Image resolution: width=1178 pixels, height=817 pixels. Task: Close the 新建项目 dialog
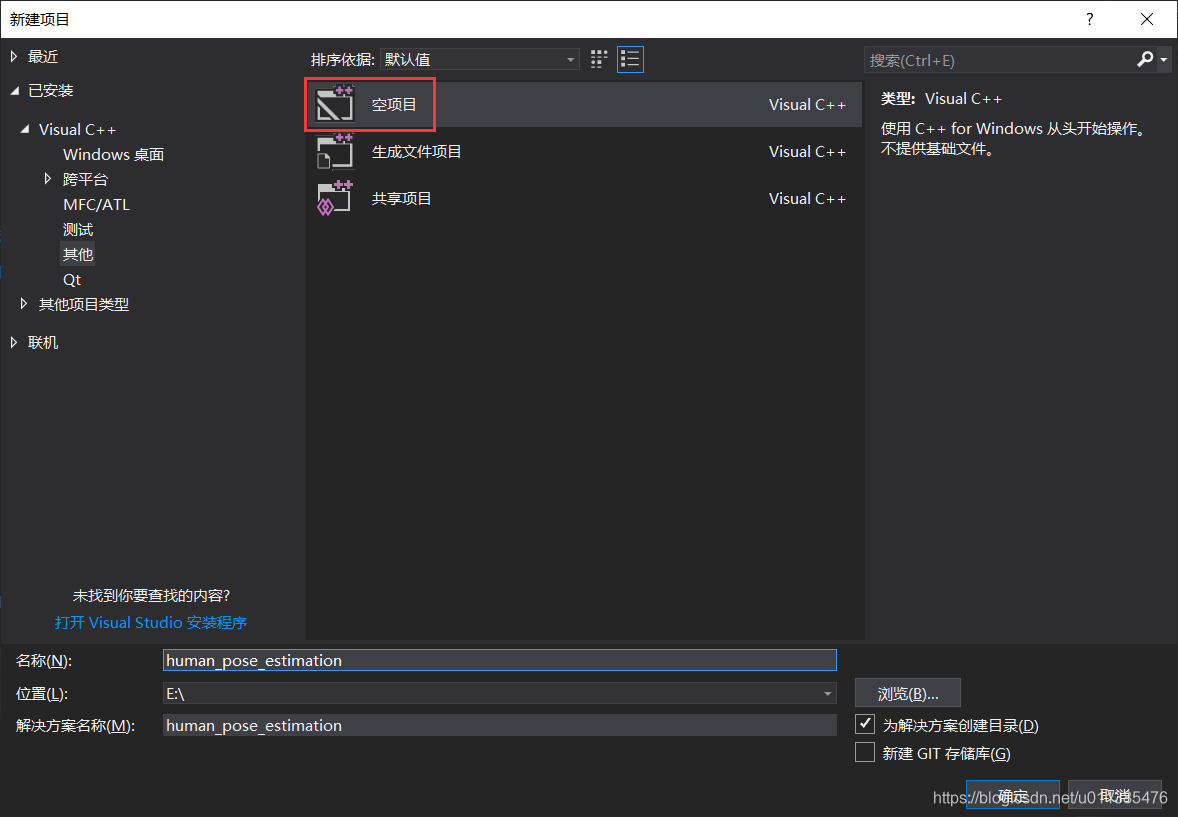(1146, 19)
